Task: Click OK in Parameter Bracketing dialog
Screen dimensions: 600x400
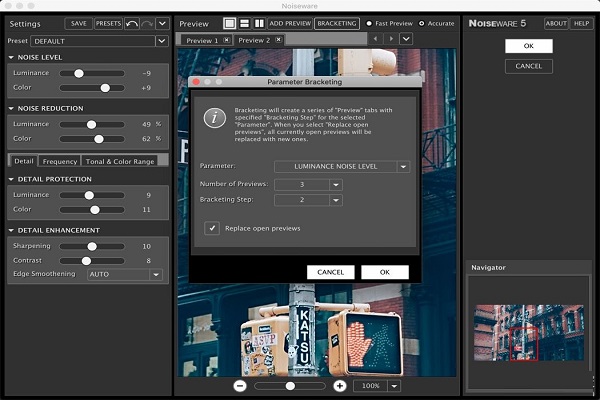Action: click(x=385, y=272)
